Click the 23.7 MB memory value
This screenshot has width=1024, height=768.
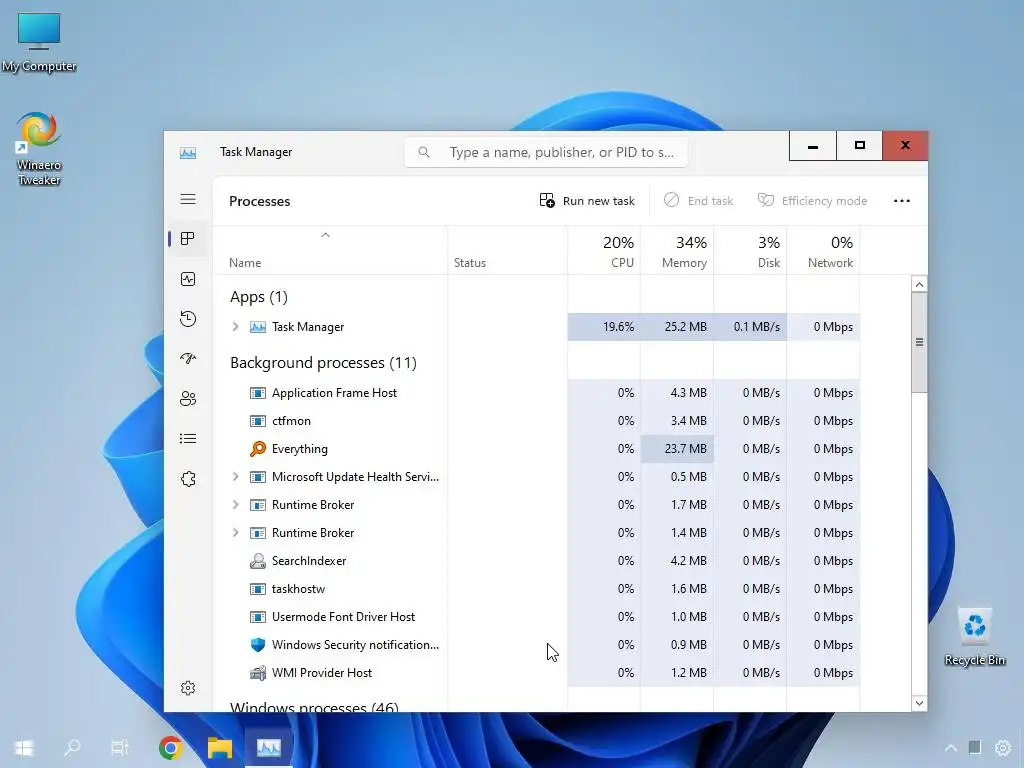click(685, 449)
